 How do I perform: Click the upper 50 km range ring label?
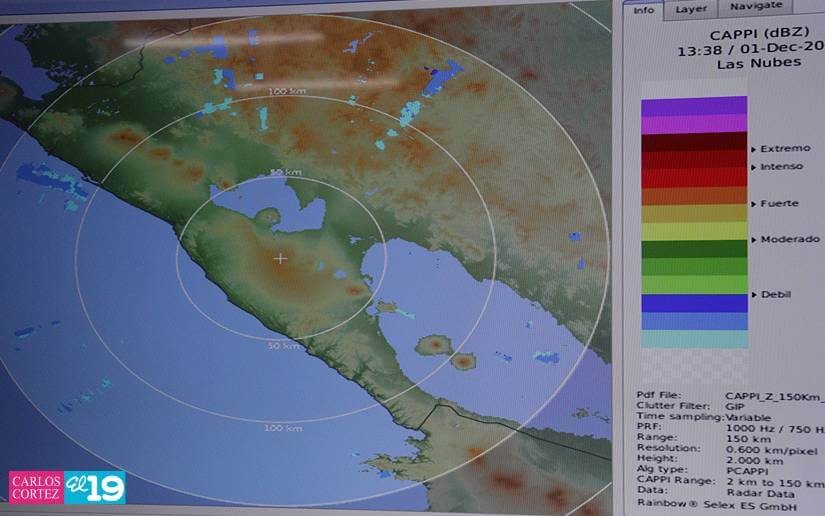[x=286, y=173]
